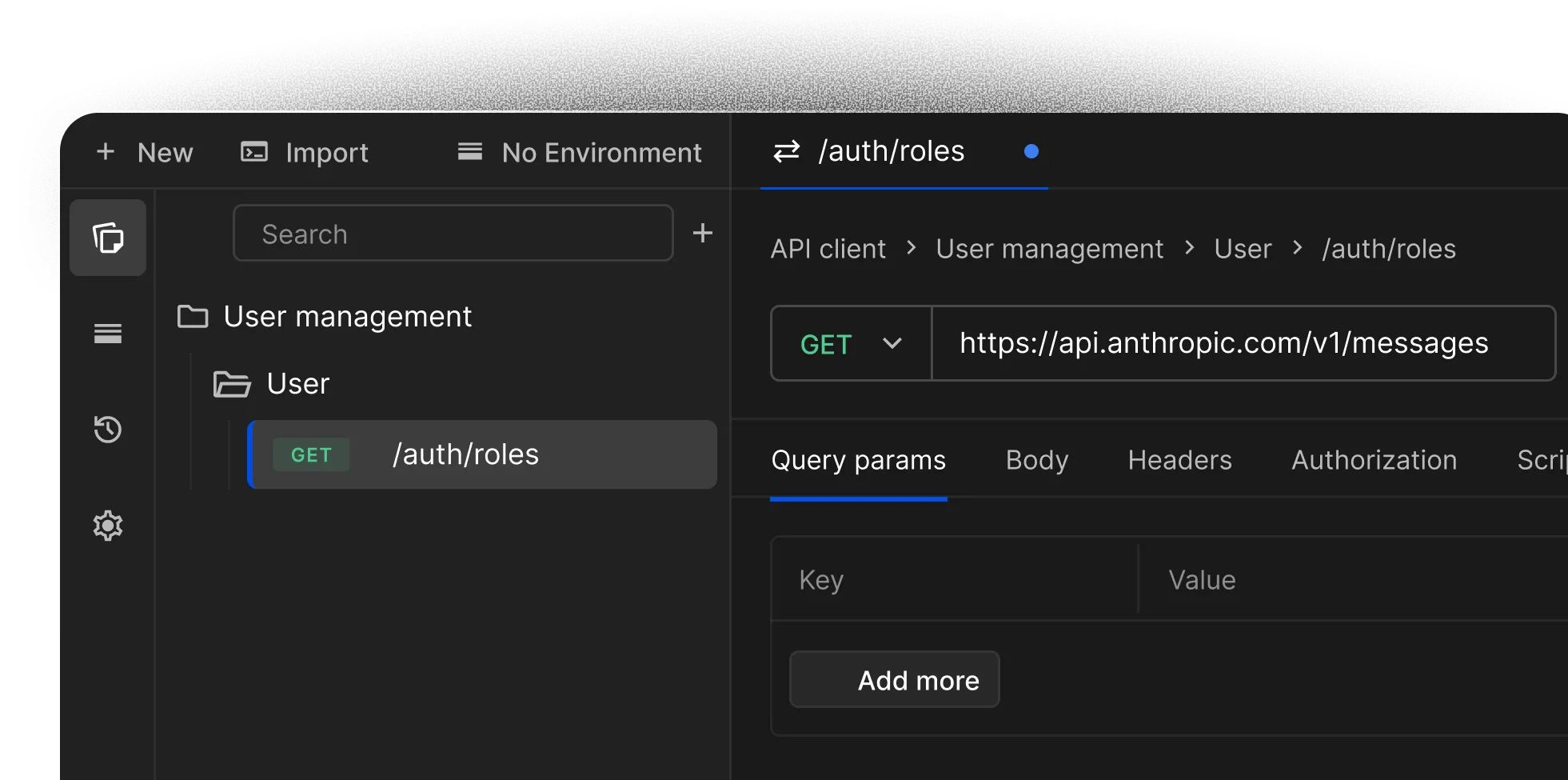This screenshot has width=1568, height=780.
Task: Click the folder icon beside User management
Action: point(192,317)
